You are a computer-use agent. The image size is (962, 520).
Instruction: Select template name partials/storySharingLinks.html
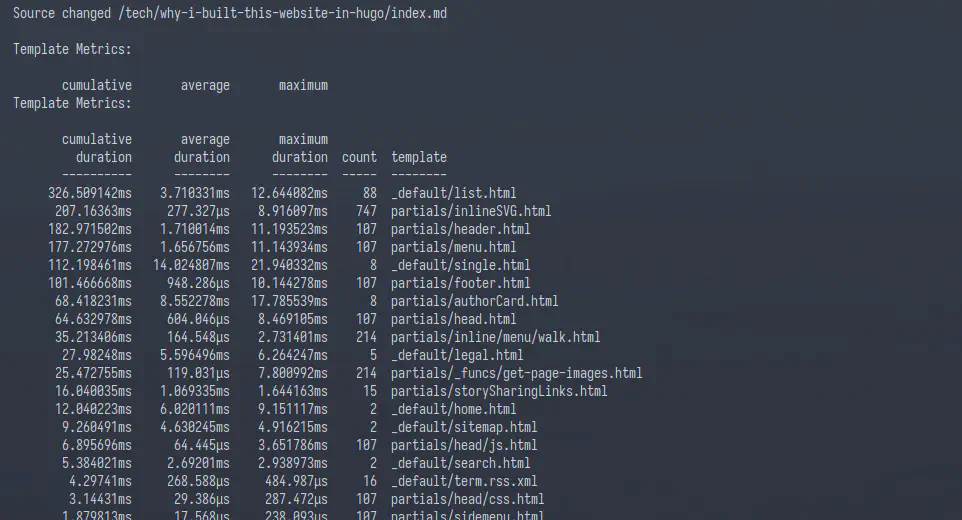pos(499,391)
